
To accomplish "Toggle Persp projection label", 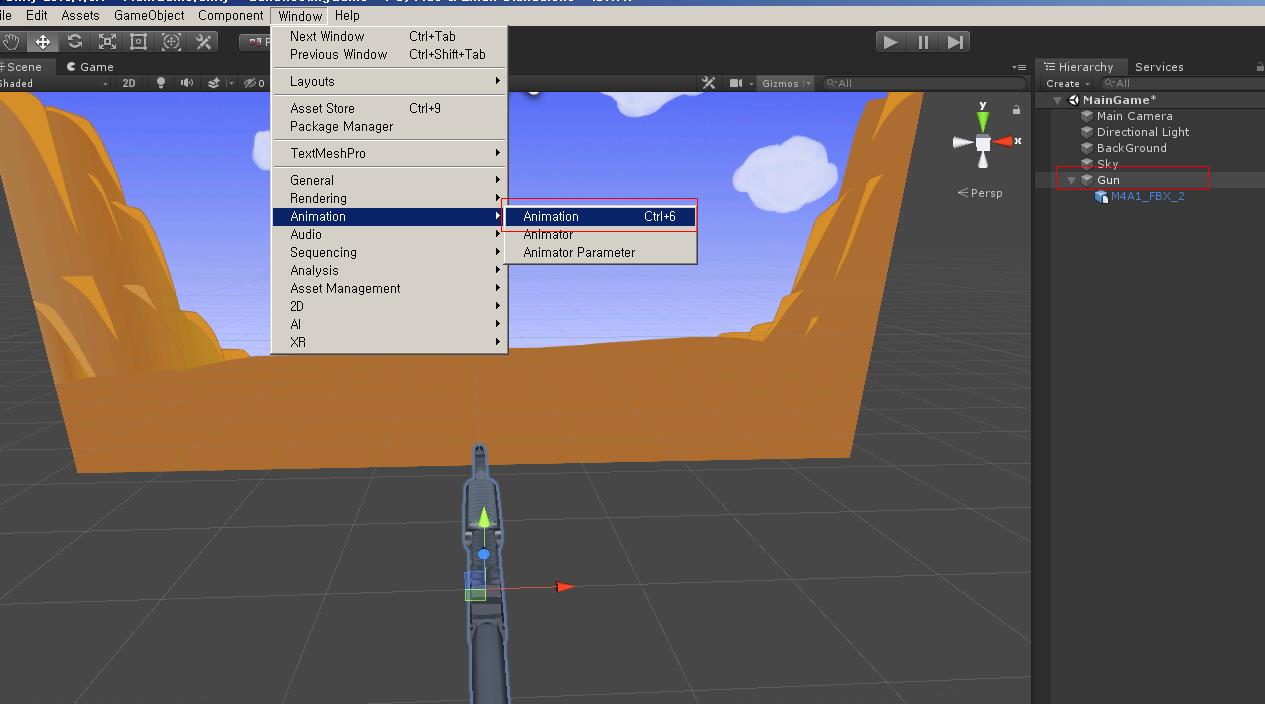I will [x=980, y=193].
